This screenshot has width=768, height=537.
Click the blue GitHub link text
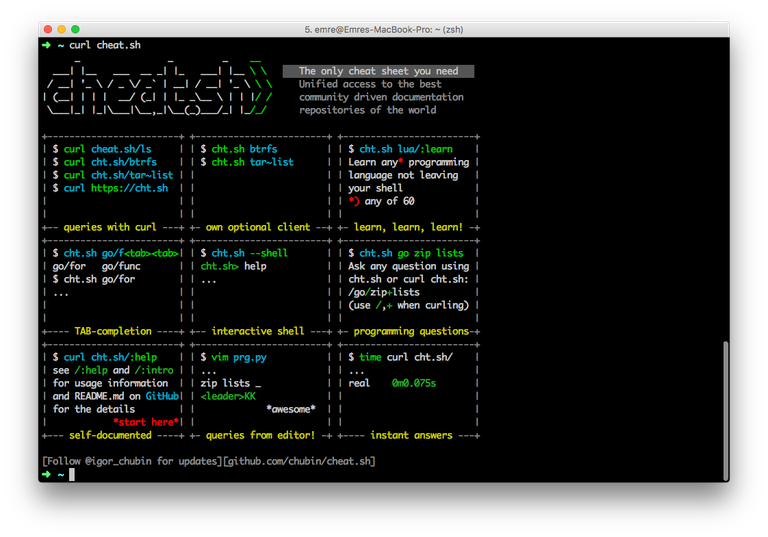pos(164,396)
